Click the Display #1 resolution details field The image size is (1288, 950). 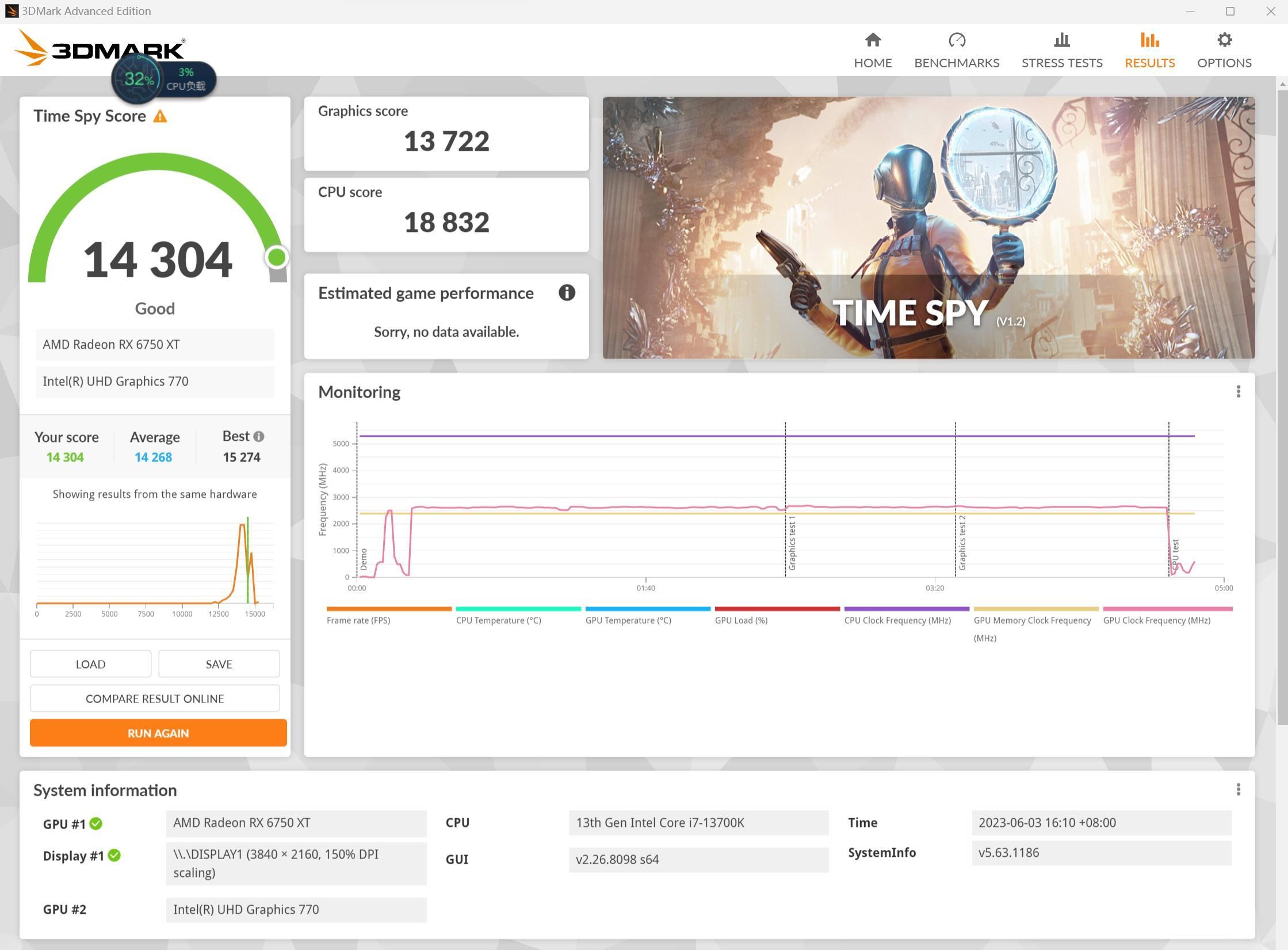(x=296, y=864)
